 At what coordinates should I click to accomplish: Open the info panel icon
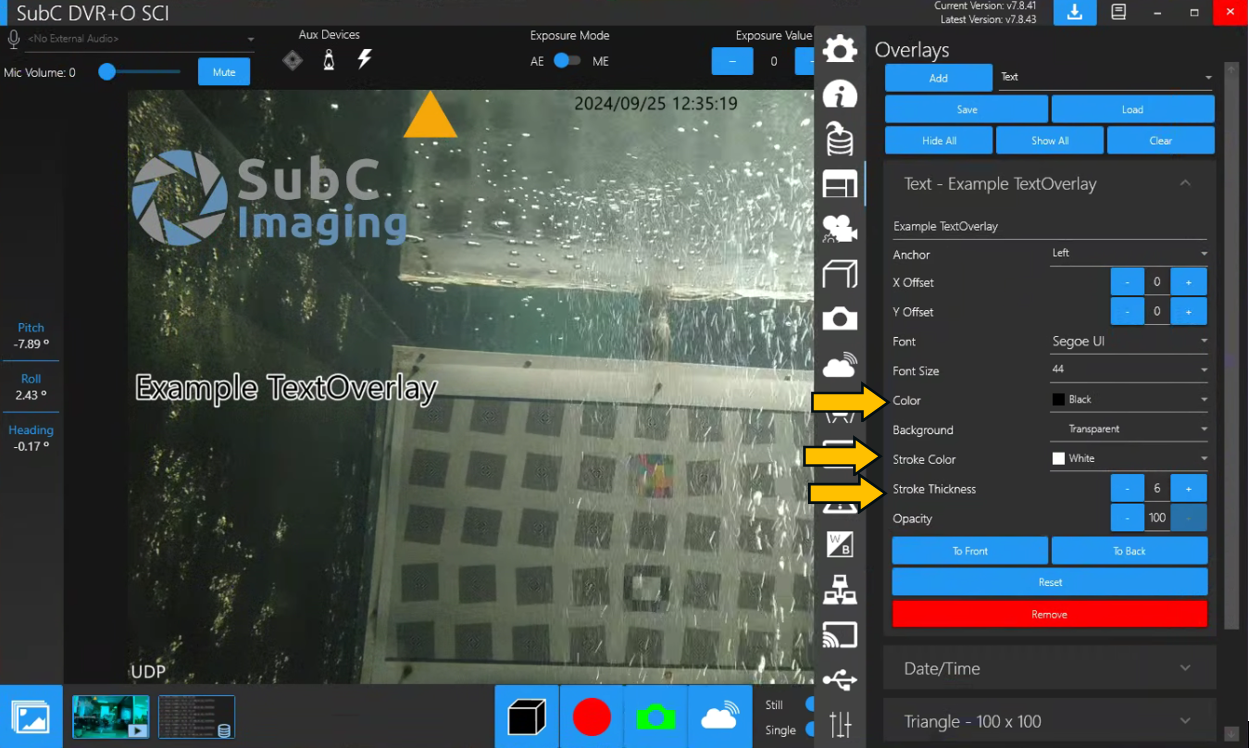pyautogui.click(x=840, y=94)
